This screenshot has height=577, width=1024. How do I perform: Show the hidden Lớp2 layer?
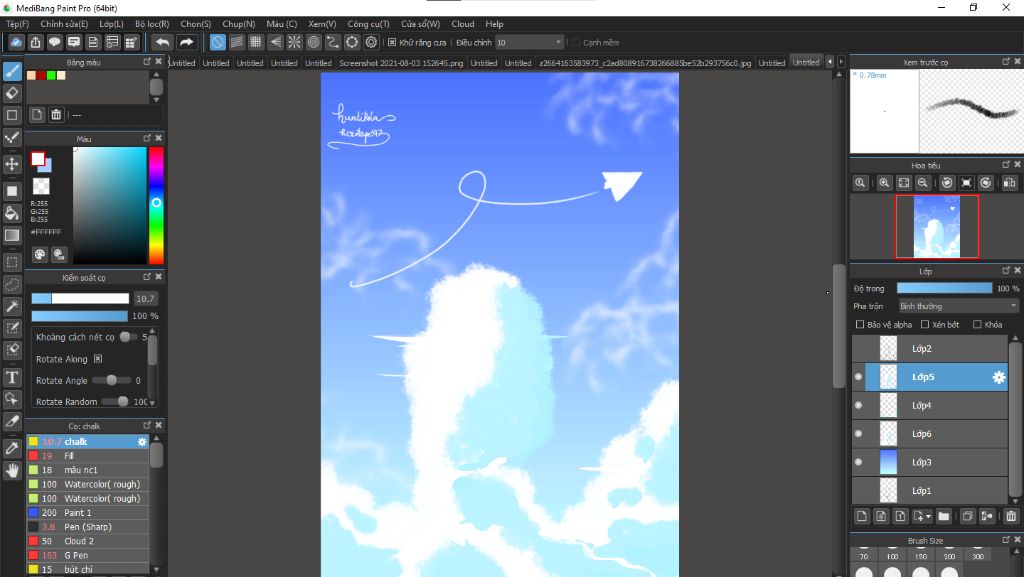click(x=858, y=349)
